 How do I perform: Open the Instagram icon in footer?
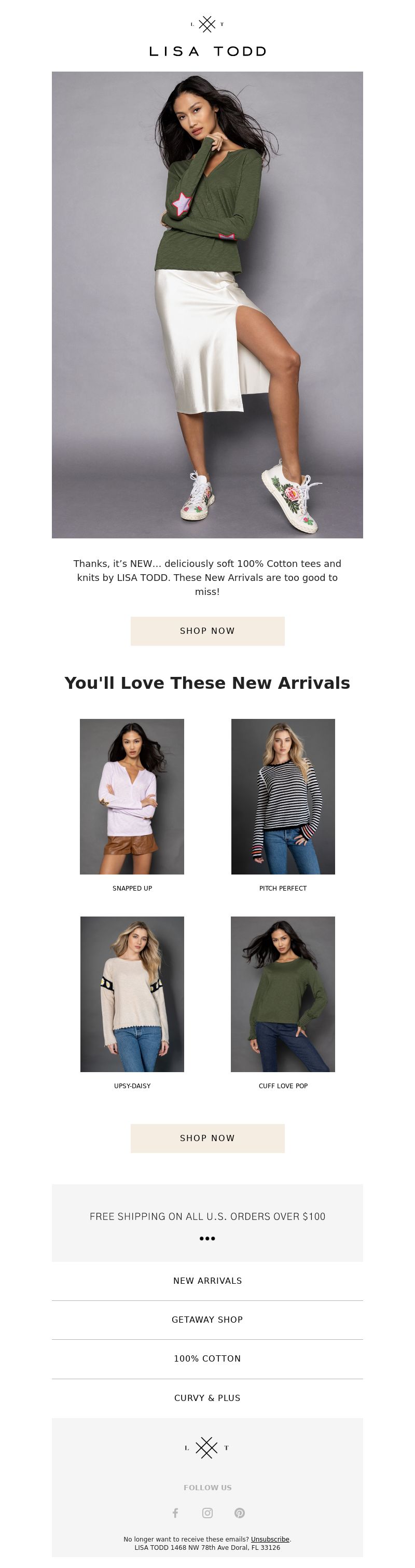[208, 1513]
